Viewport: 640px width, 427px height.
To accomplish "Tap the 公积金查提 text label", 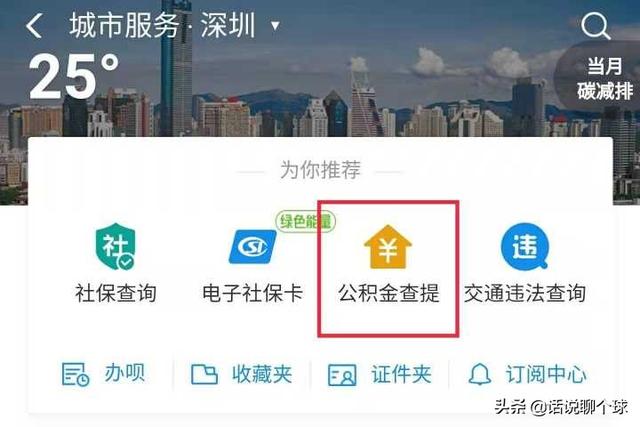I will pos(389,293).
